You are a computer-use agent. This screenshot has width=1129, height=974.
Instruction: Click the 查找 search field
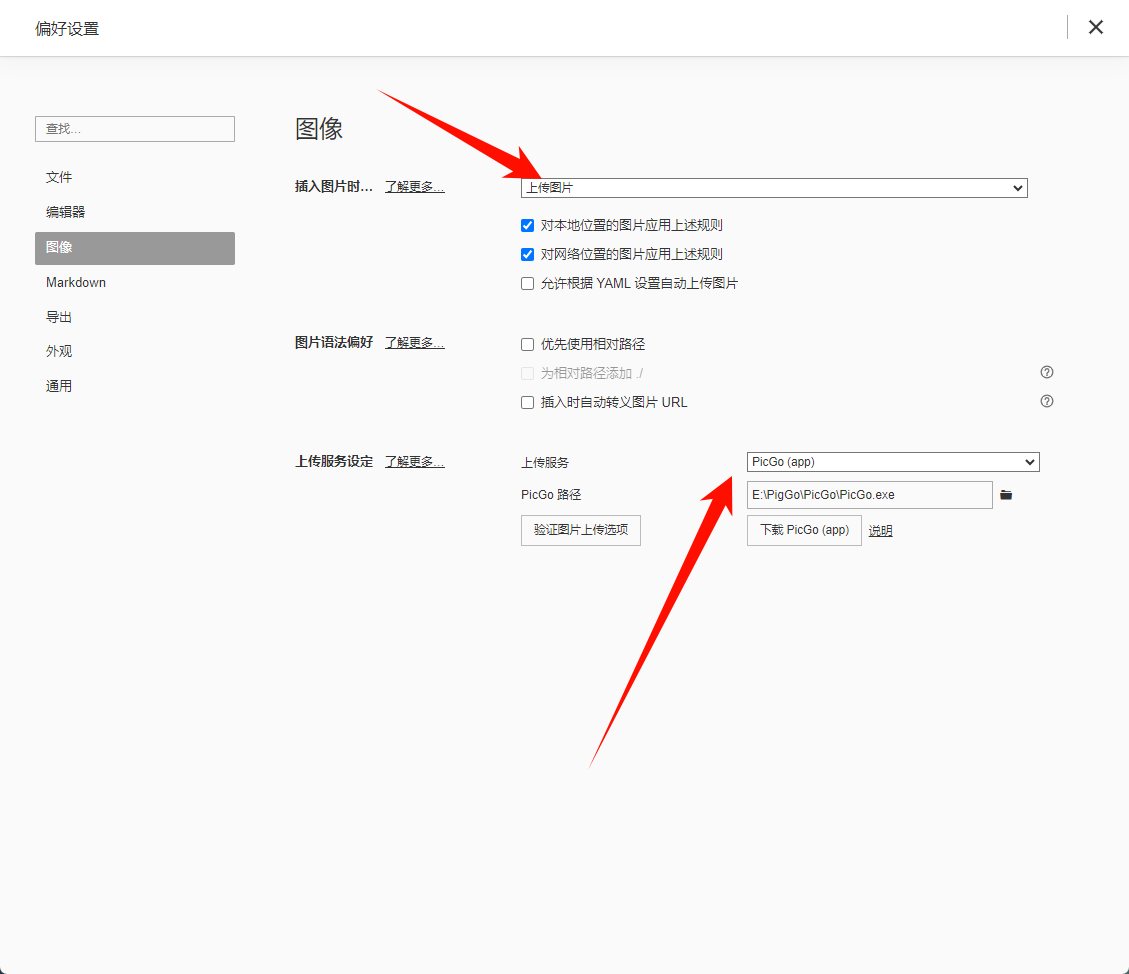(135, 129)
